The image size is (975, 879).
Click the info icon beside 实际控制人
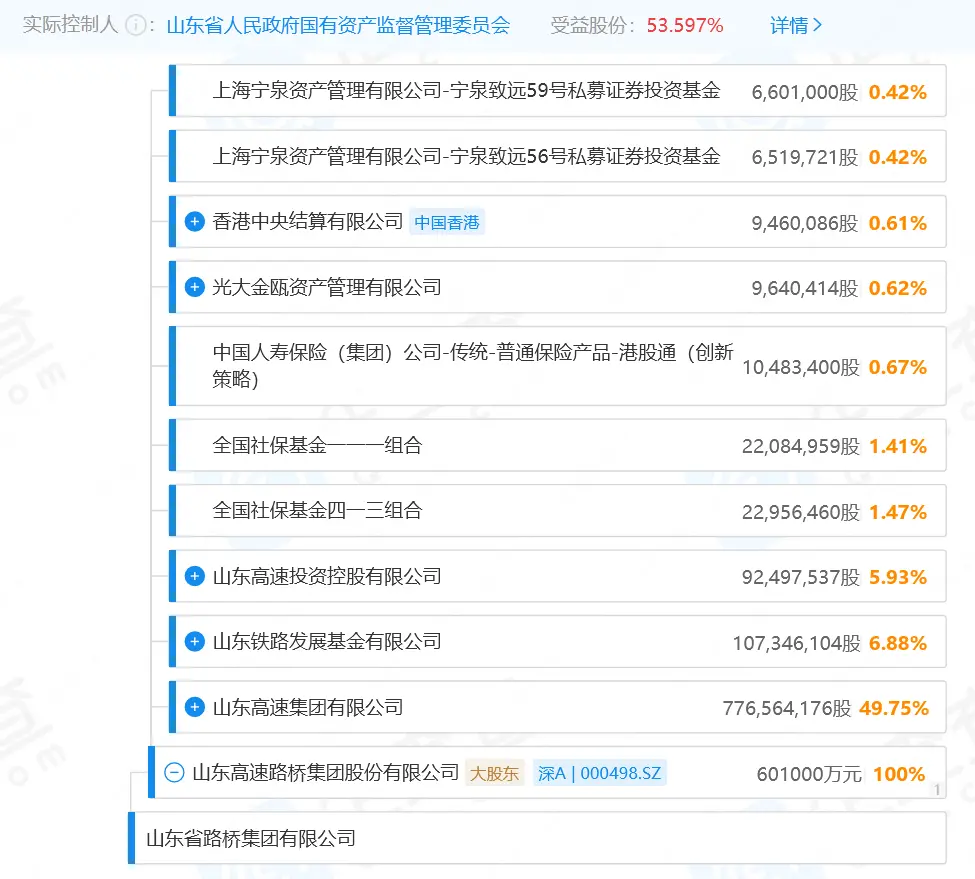click(x=135, y=25)
